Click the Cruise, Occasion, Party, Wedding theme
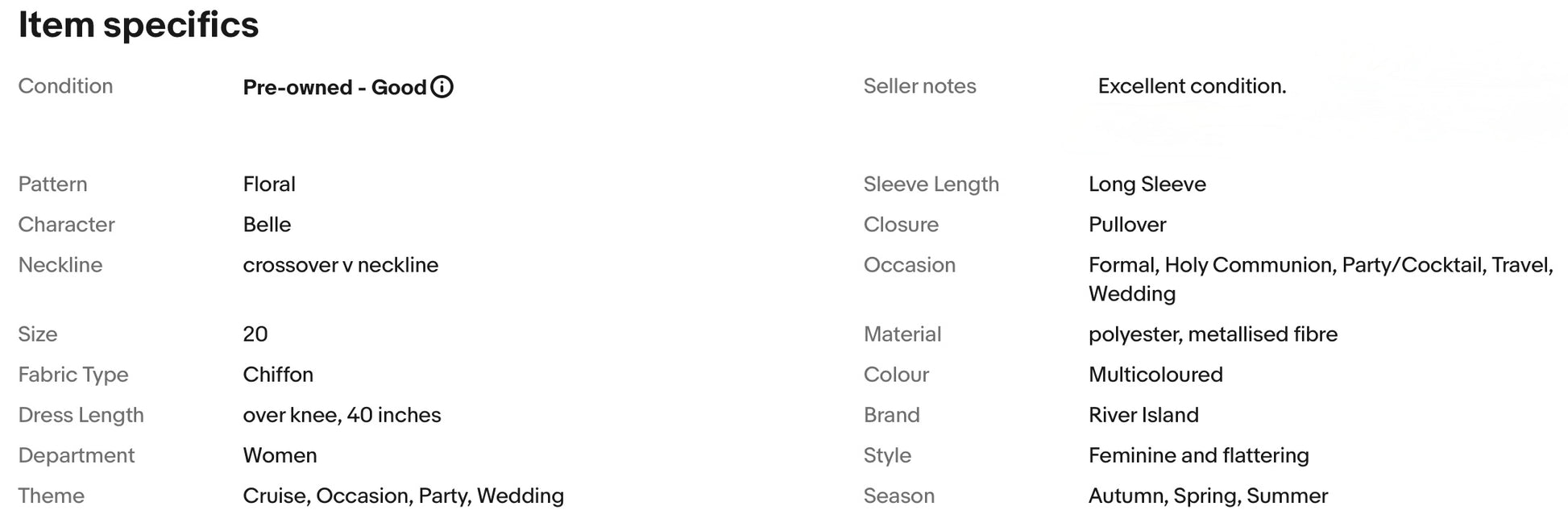 click(x=403, y=496)
